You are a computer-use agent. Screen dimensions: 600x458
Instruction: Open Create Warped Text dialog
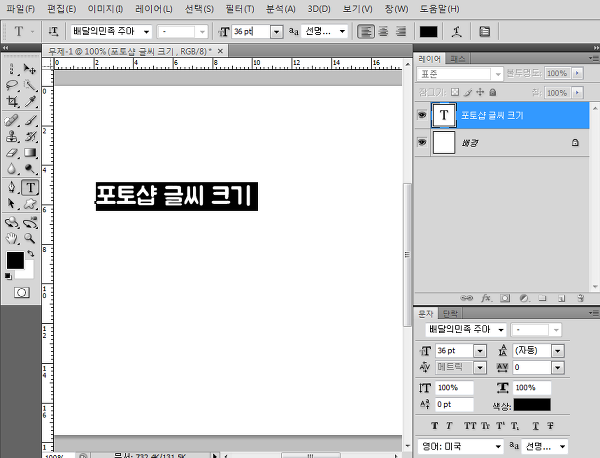click(x=456, y=32)
